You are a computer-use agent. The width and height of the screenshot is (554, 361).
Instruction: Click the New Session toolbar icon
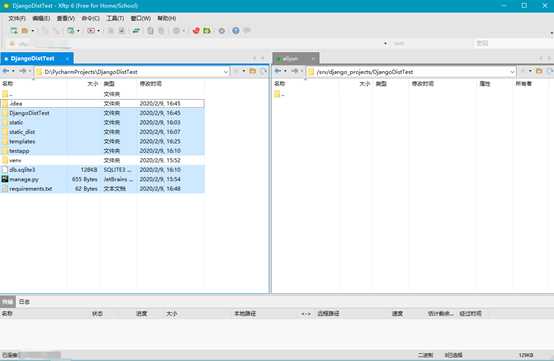coord(14,31)
